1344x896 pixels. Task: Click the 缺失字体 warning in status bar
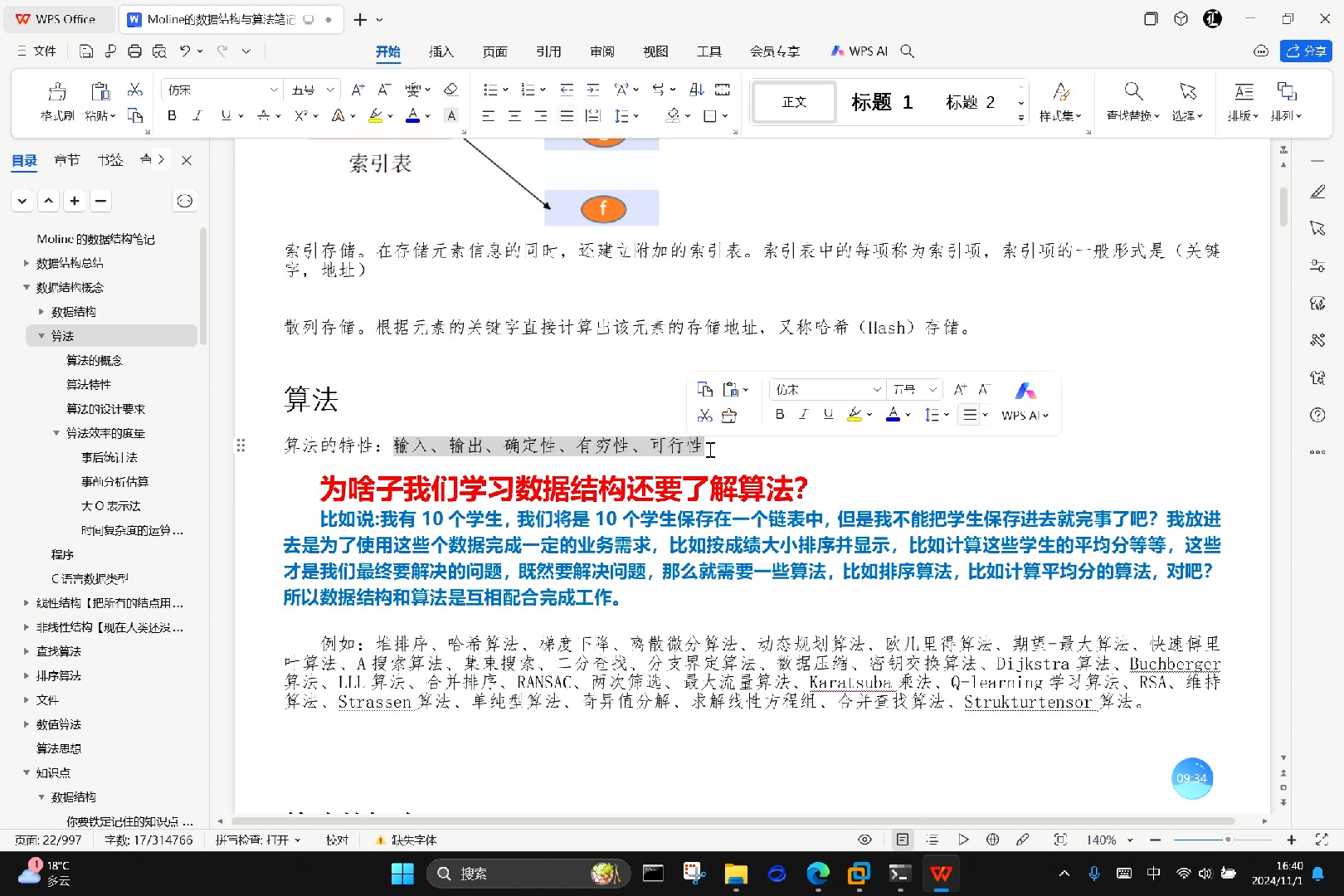[406, 840]
